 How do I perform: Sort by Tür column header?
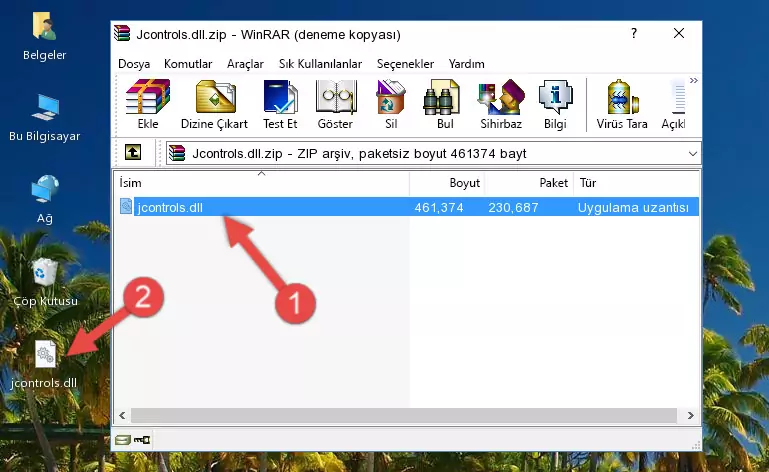tap(636, 183)
